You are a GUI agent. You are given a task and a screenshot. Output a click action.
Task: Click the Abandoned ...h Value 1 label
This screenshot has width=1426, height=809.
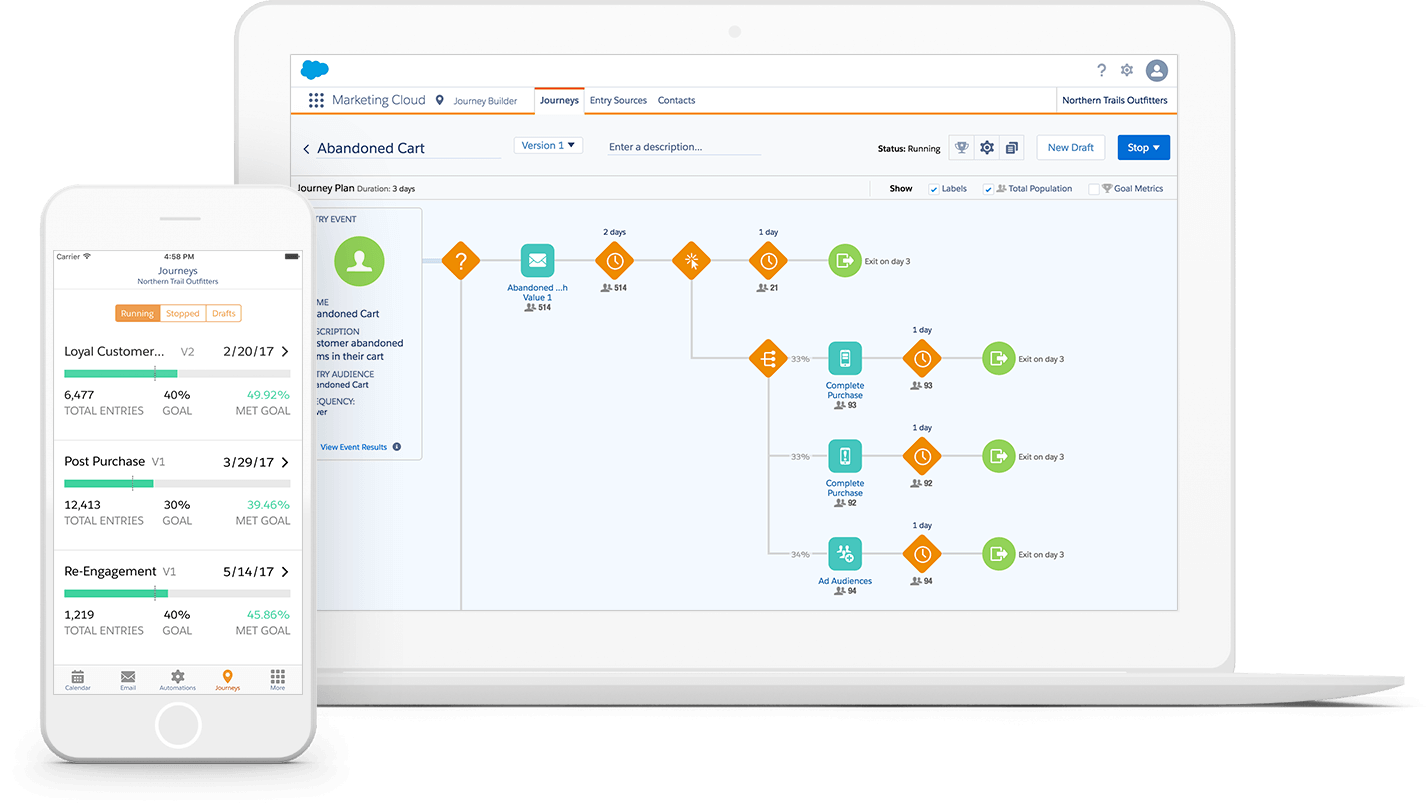pyautogui.click(x=537, y=293)
